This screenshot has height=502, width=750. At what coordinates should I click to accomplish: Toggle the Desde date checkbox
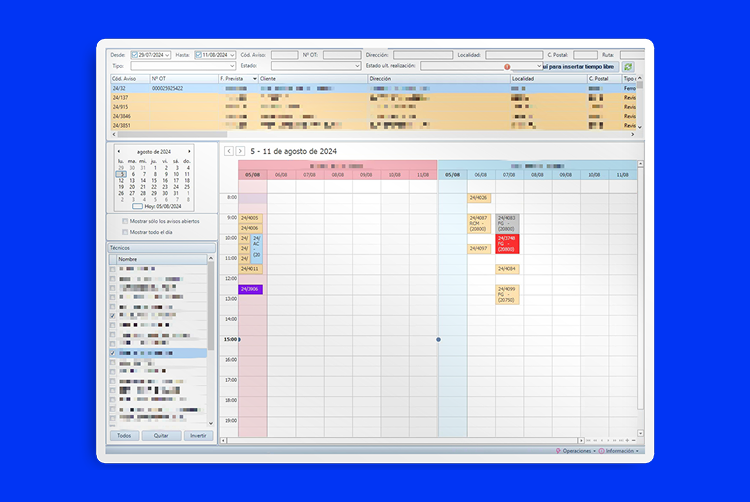pyautogui.click(x=133, y=55)
